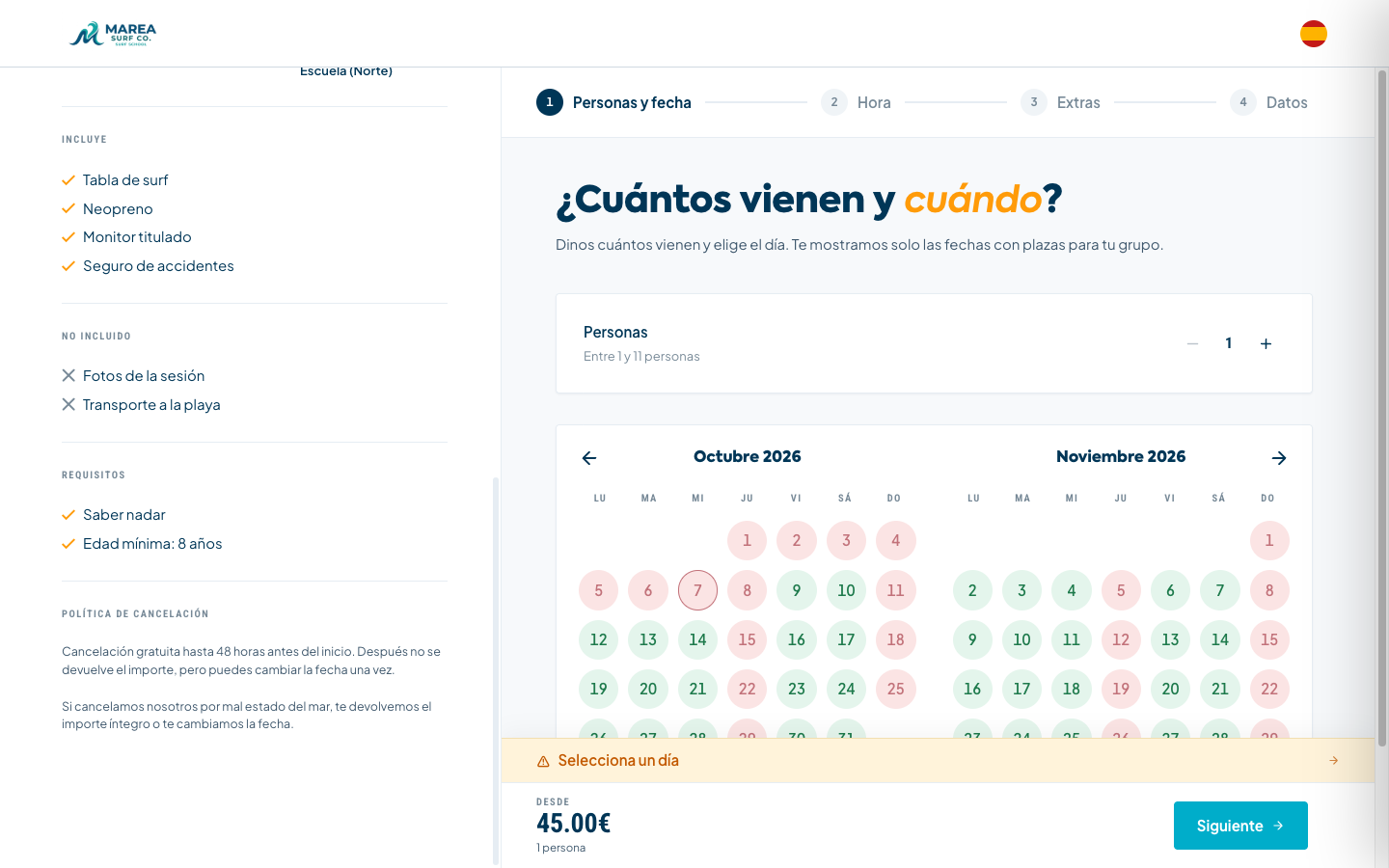Select November 3 in the calendar
Viewport: 1389px width, 868px height.
(1021, 590)
